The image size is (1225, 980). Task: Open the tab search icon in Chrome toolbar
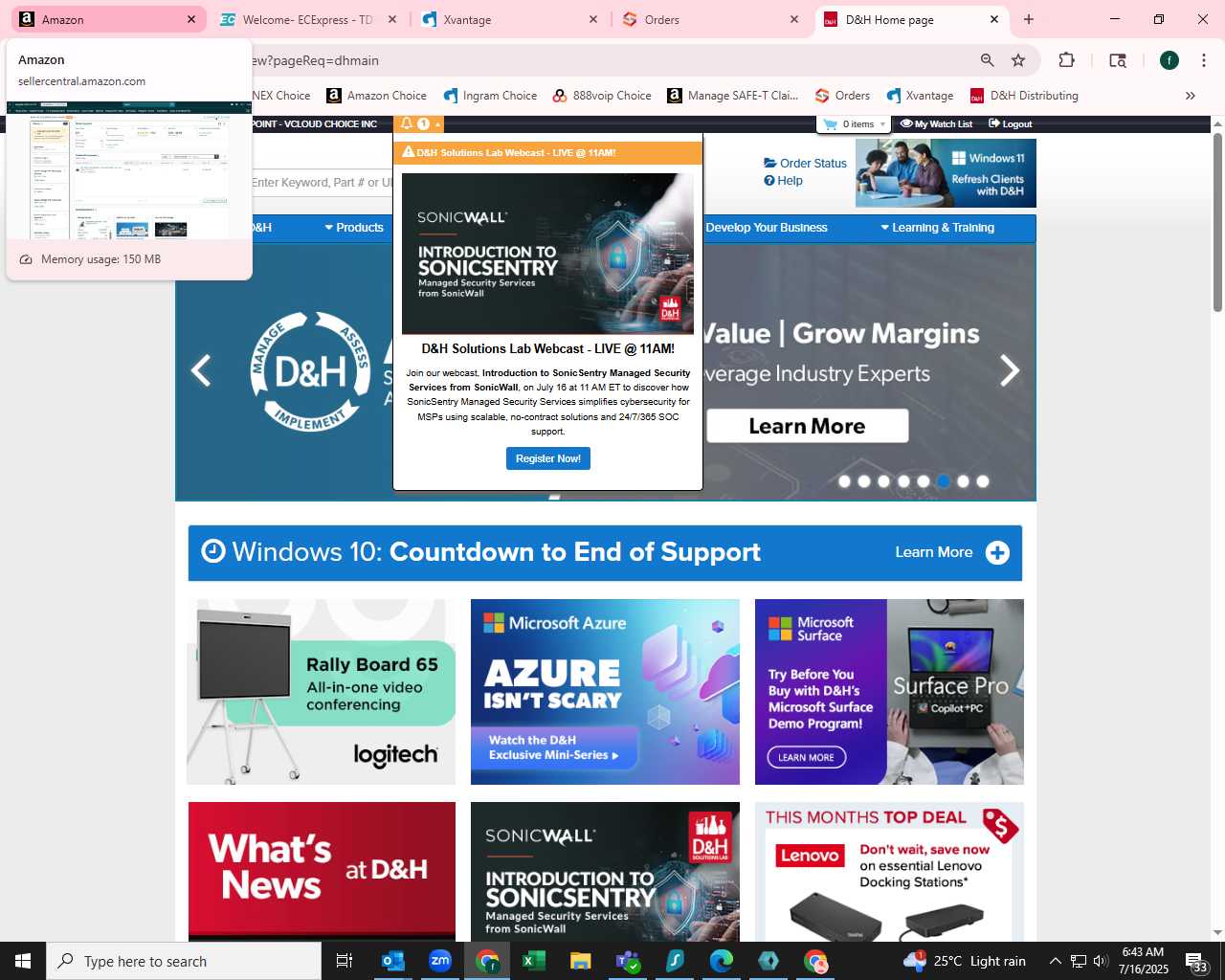click(1117, 60)
